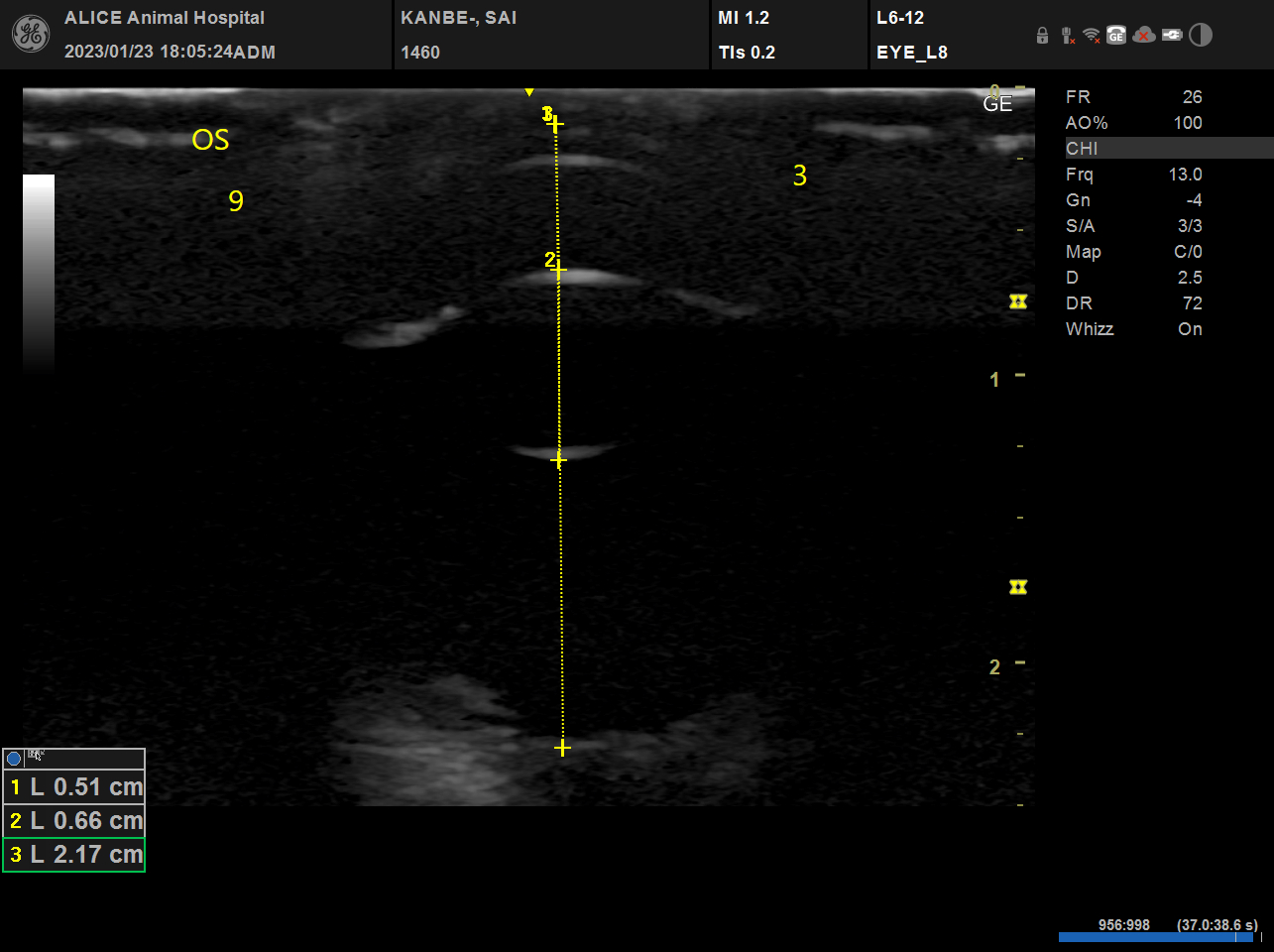Click the battery charging plug icon
The image size is (1274, 952).
pyautogui.click(x=1172, y=36)
